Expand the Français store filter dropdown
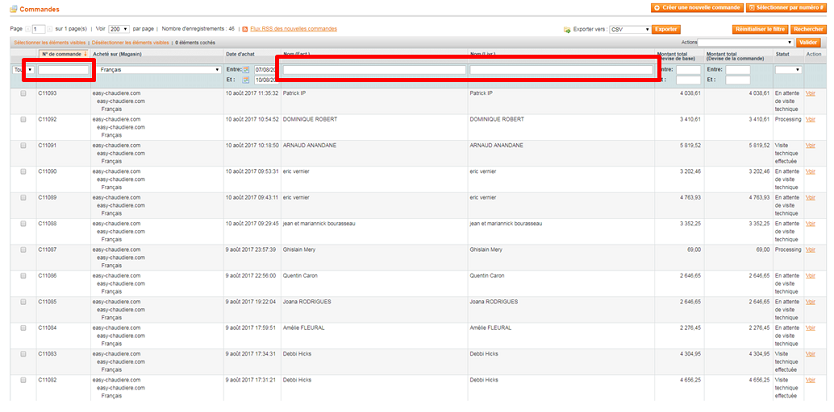 (157, 70)
